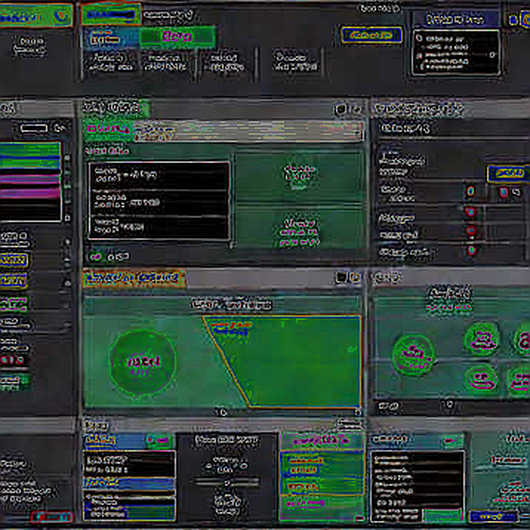This screenshot has width=530, height=530.
Task: Click the square icon in orange-tab panel header
Action: pyautogui.click(x=341, y=278)
